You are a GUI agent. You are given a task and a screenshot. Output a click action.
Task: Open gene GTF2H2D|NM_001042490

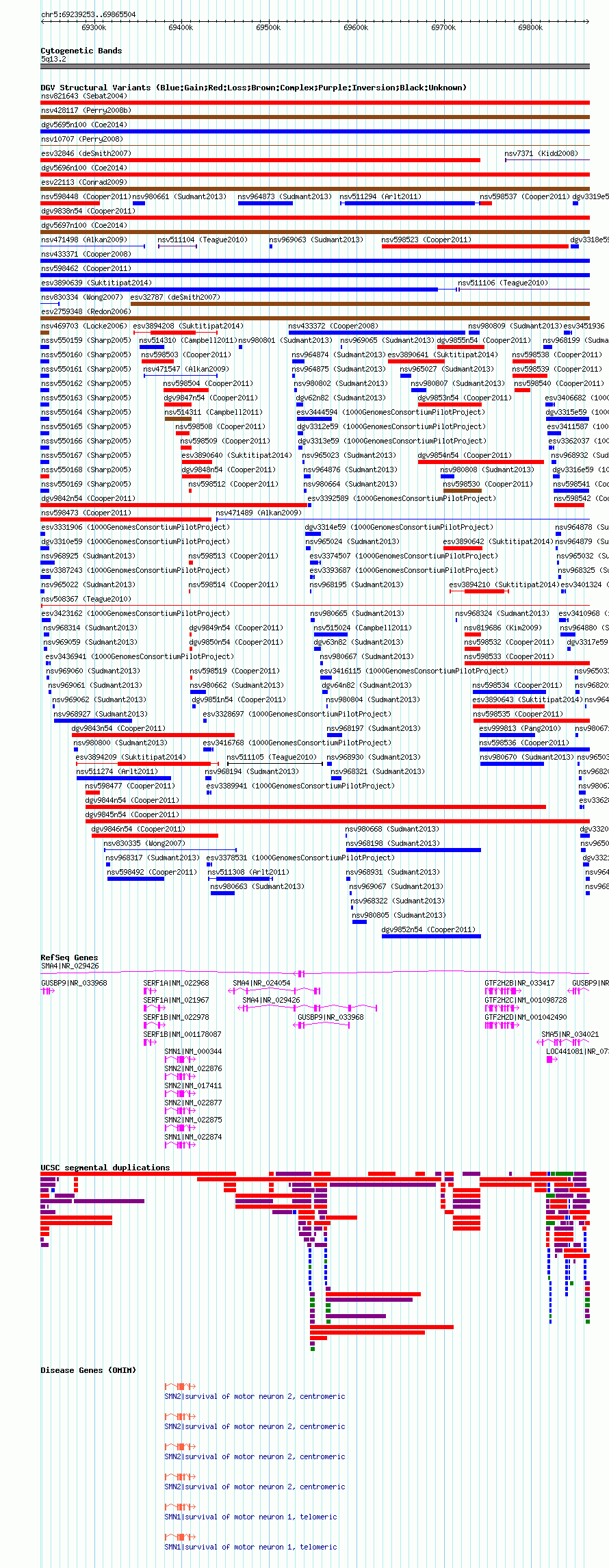pyautogui.click(x=526, y=1017)
